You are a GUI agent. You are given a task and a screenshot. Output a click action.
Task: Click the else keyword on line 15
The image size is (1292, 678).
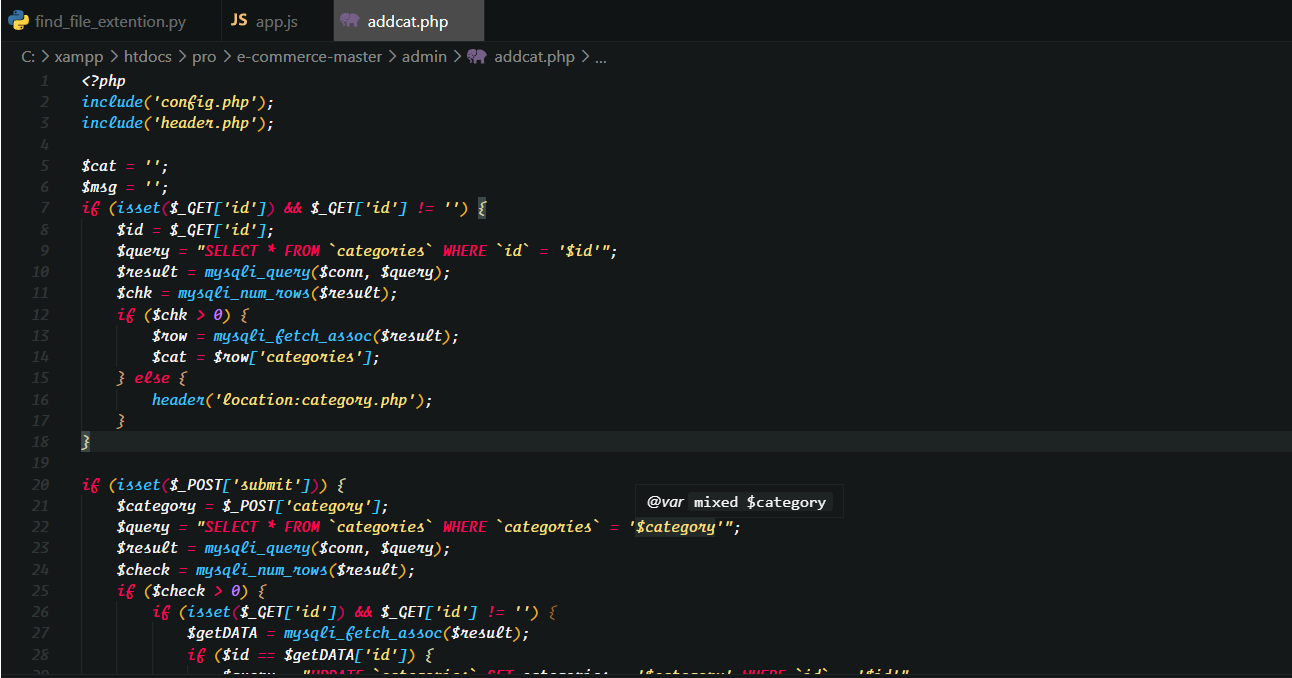coord(152,378)
